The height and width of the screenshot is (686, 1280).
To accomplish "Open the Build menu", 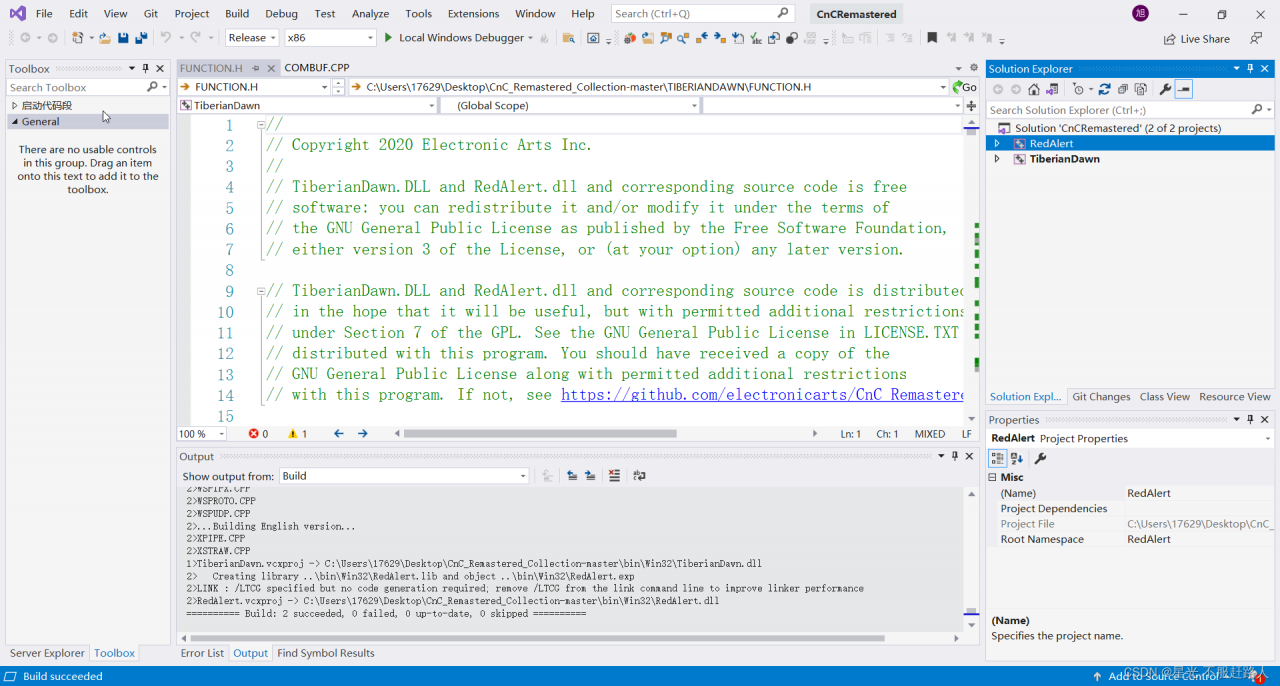I will pos(237,13).
